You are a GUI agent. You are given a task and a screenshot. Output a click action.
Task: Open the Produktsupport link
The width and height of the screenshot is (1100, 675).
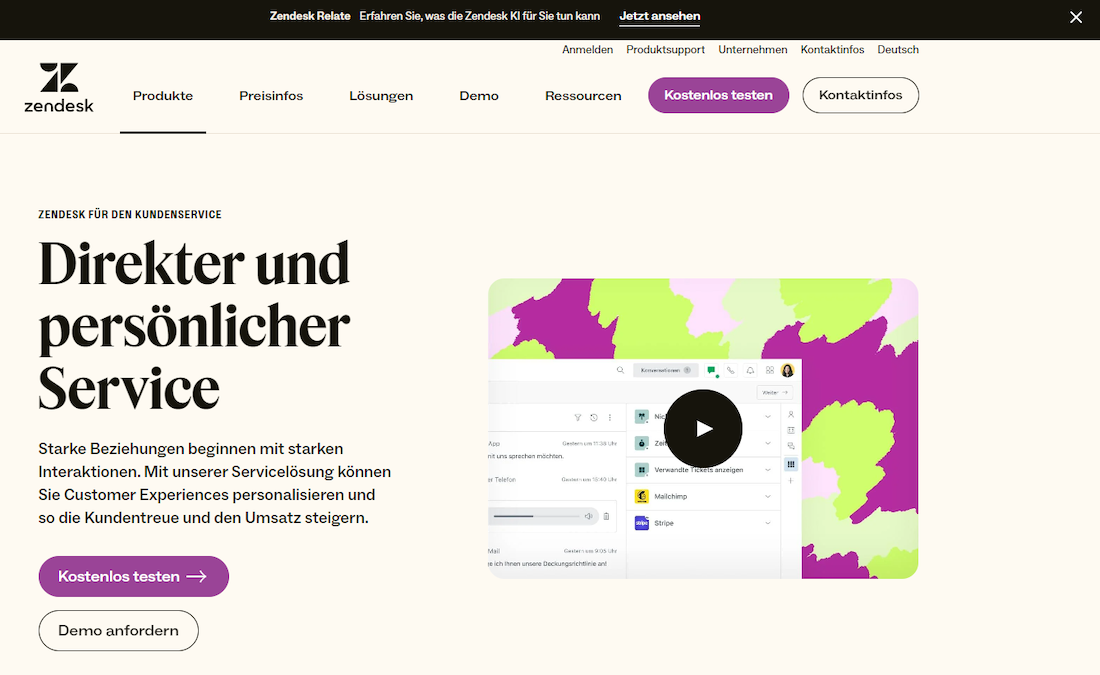coord(665,50)
